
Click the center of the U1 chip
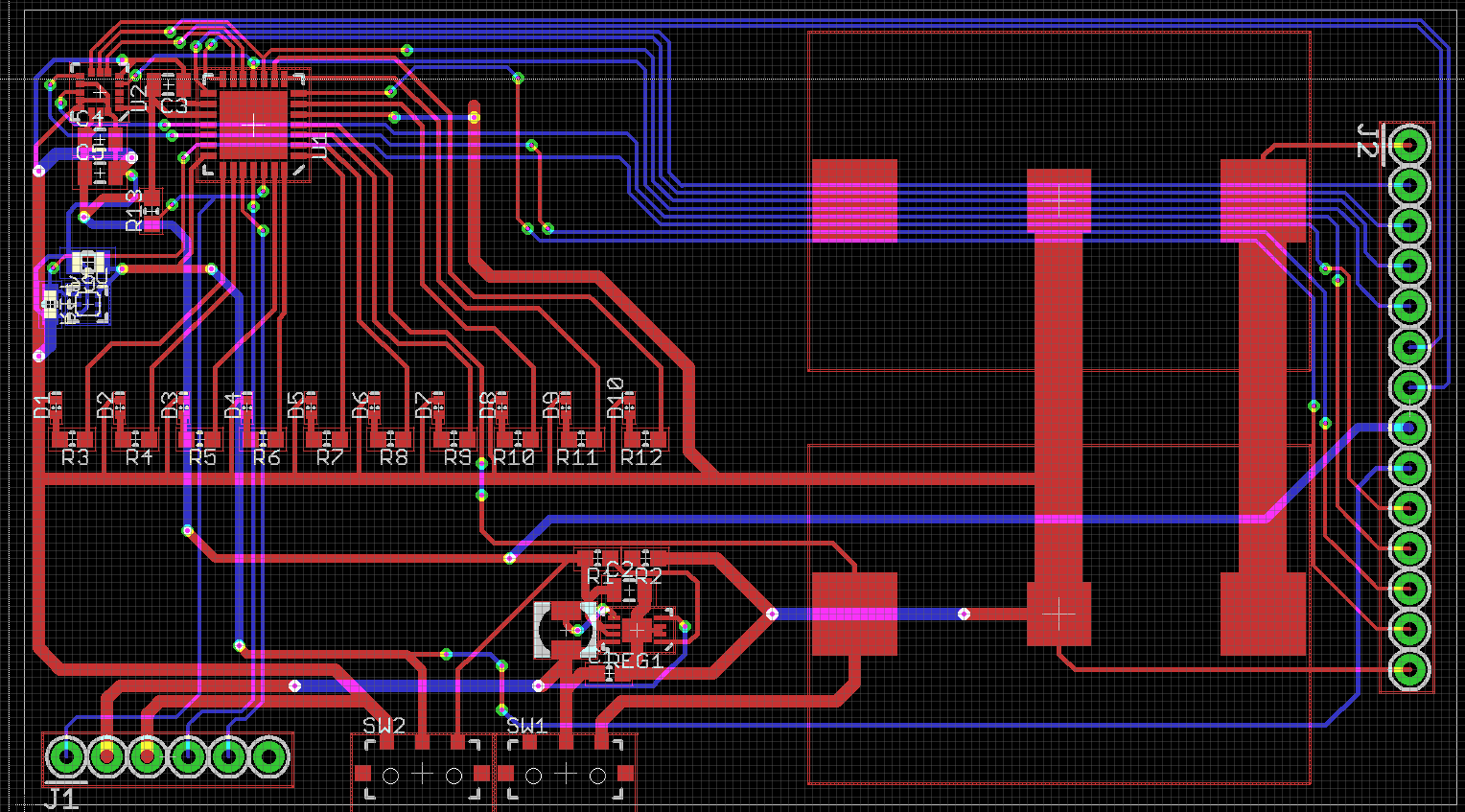(254, 125)
